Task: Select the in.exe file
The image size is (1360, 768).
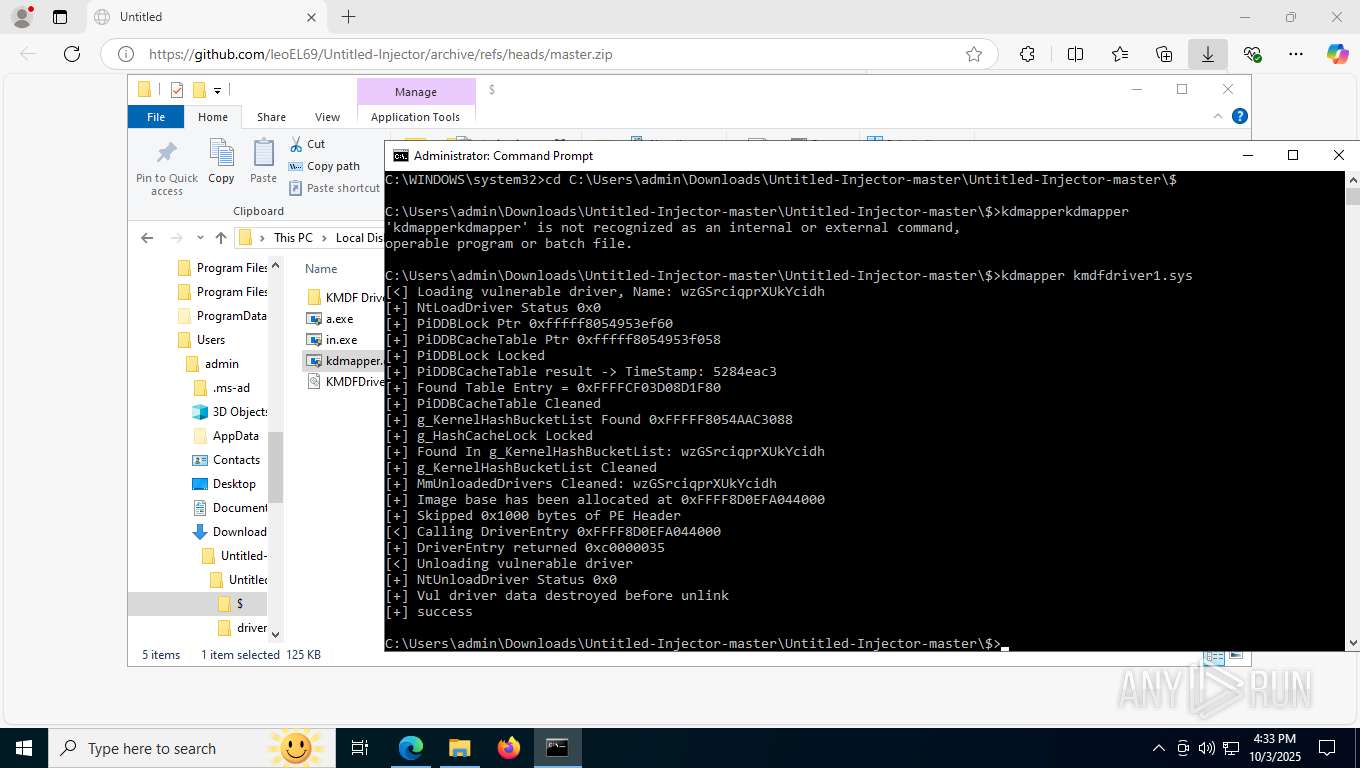Action: [x=332, y=340]
